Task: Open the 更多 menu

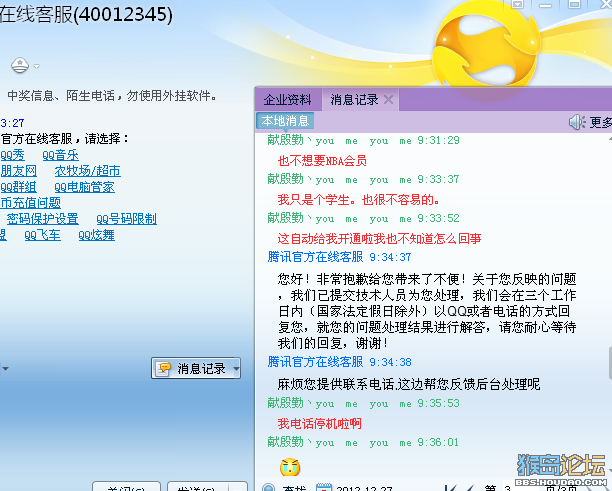Action: (600, 122)
